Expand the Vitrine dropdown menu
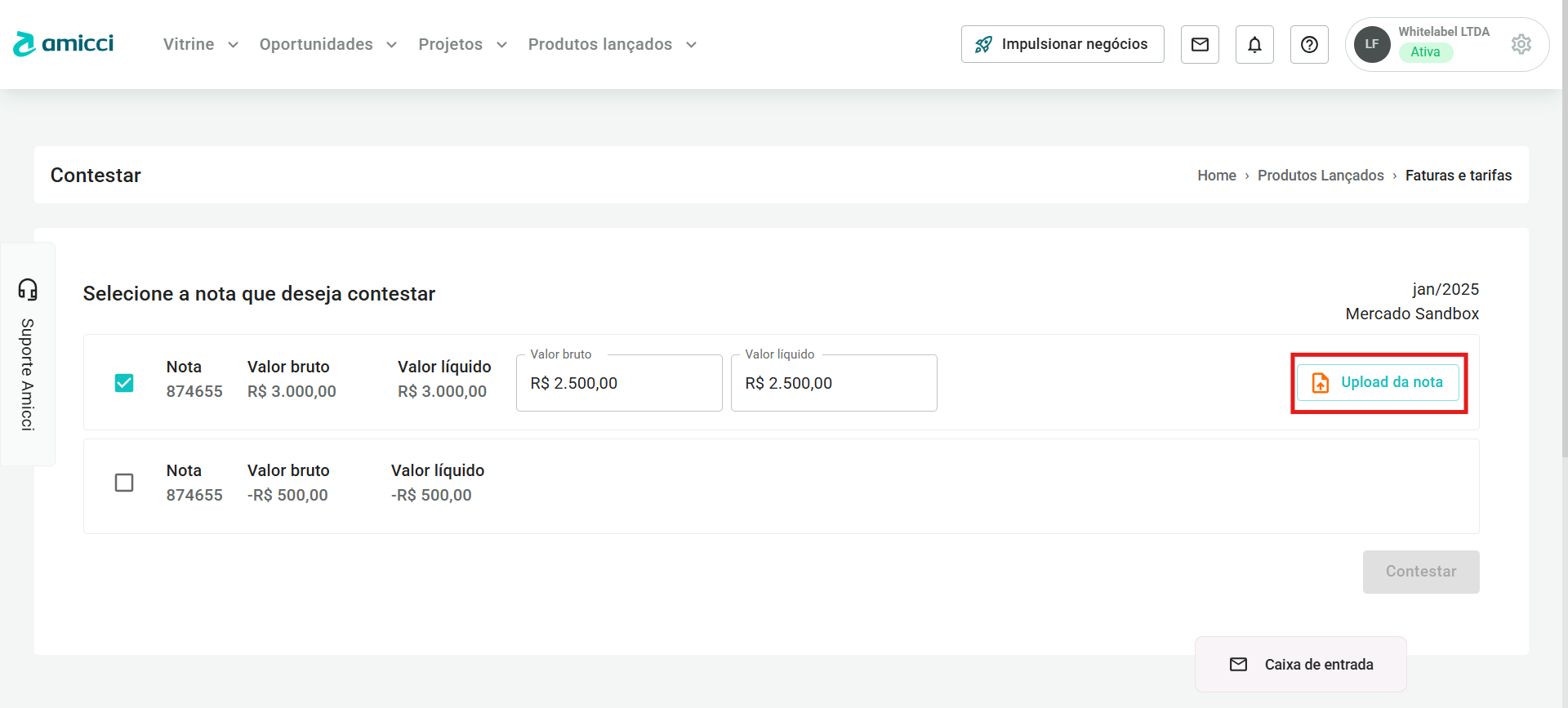Screen dimensions: 1568x708 click(200, 44)
